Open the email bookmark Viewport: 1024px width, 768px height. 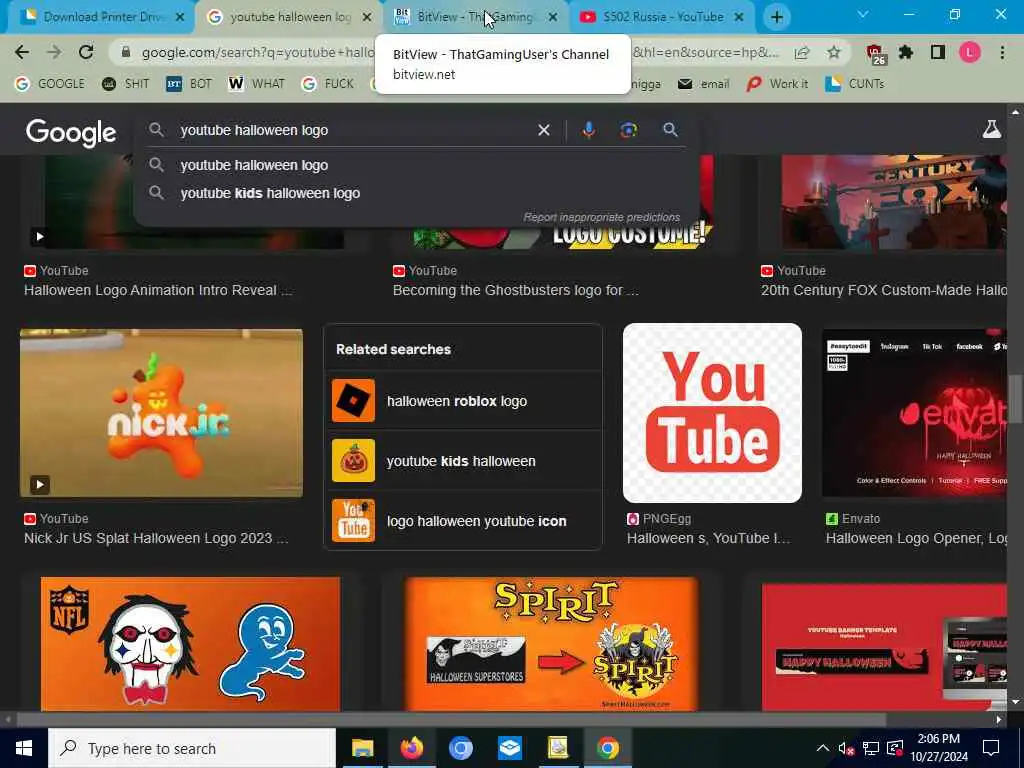pos(704,84)
